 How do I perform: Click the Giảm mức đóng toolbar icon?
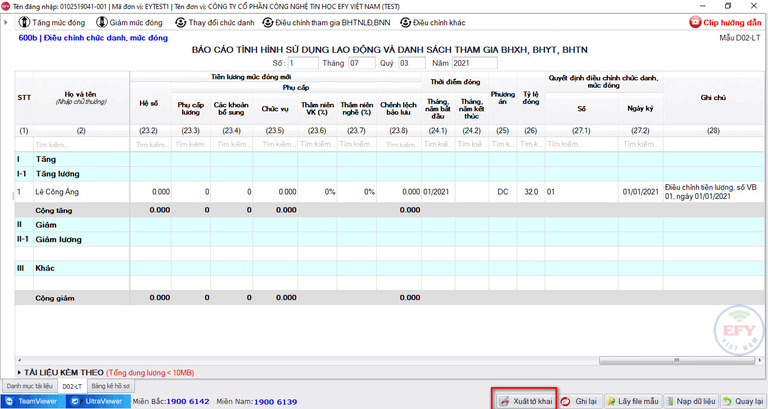[102, 22]
